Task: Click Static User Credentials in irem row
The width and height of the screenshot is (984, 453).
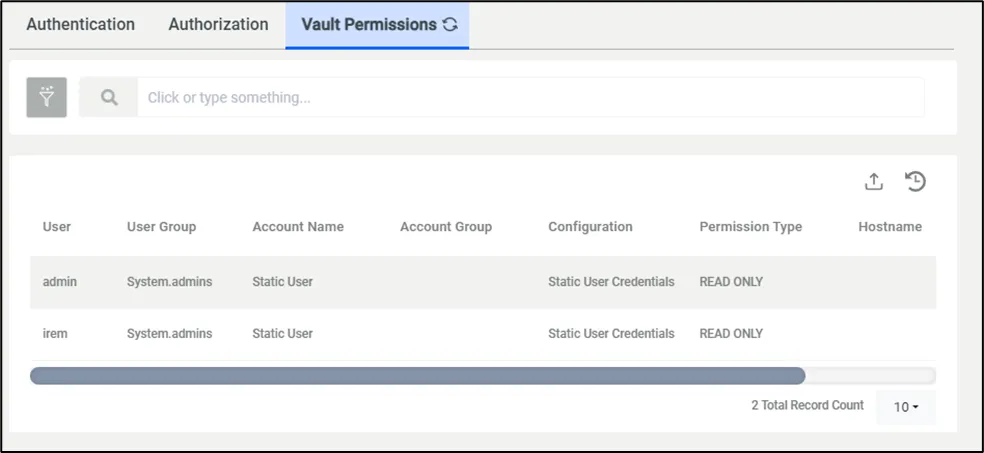Action: click(611, 334)
